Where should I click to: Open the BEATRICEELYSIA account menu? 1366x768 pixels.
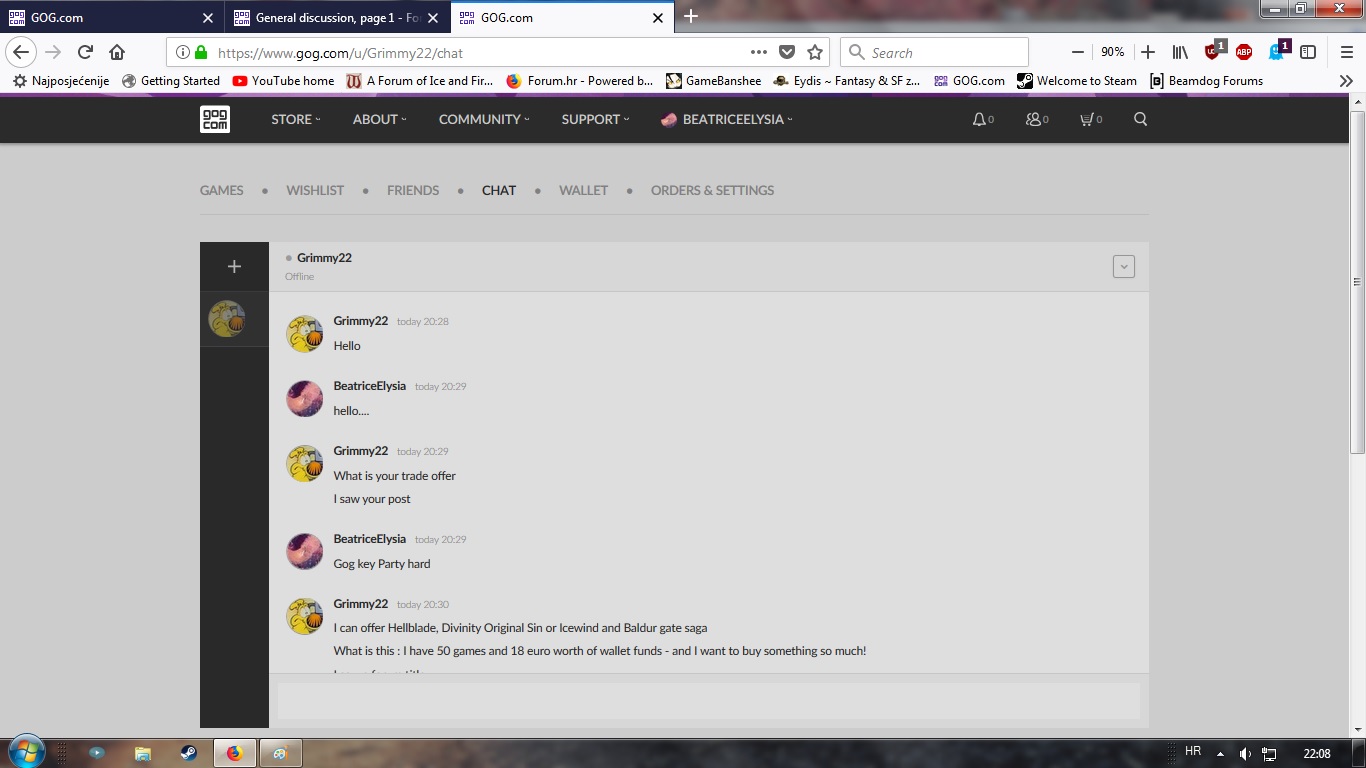[x=727, y=119]
